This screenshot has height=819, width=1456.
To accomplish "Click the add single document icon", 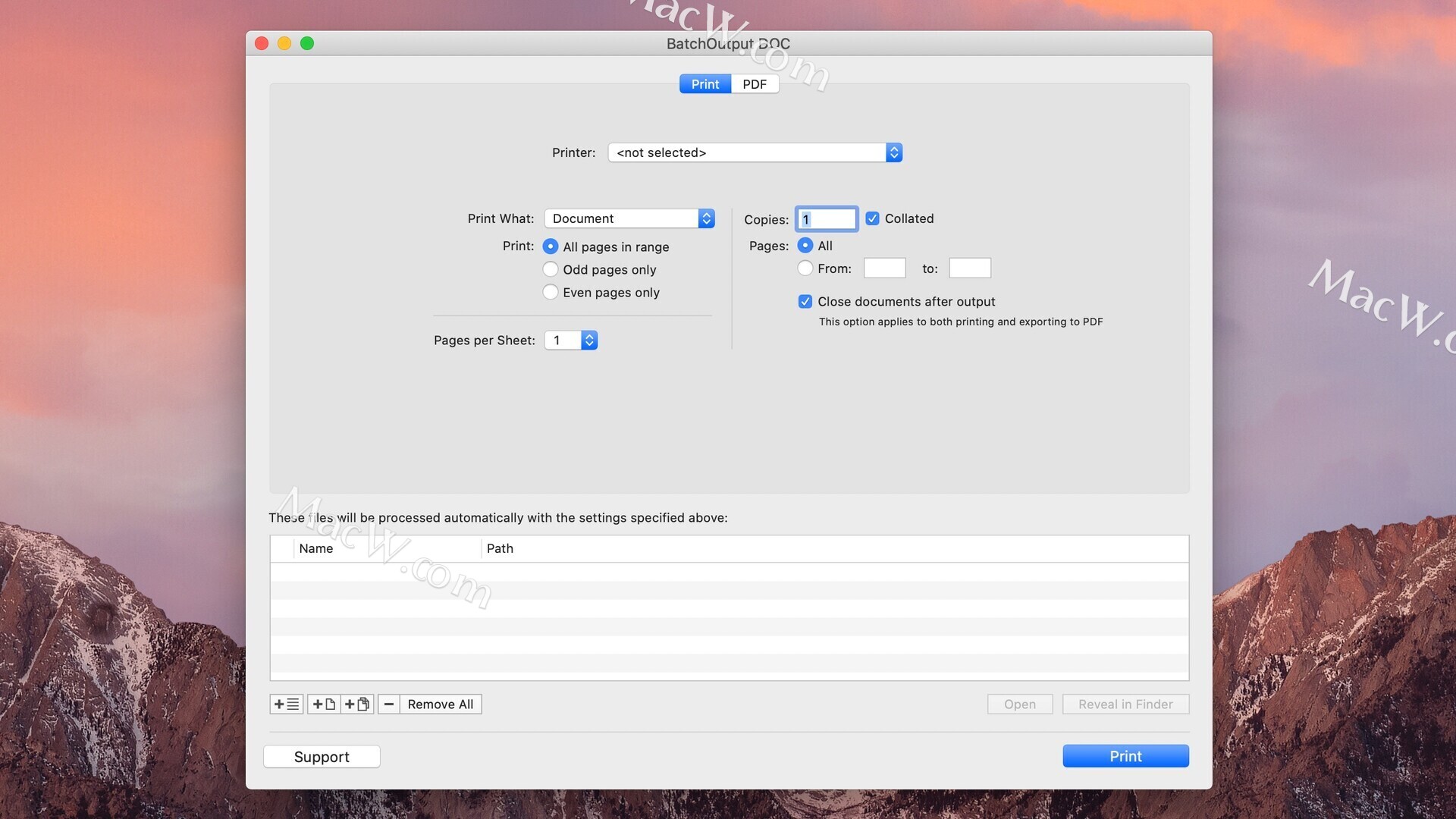I will tap(324, 704).
